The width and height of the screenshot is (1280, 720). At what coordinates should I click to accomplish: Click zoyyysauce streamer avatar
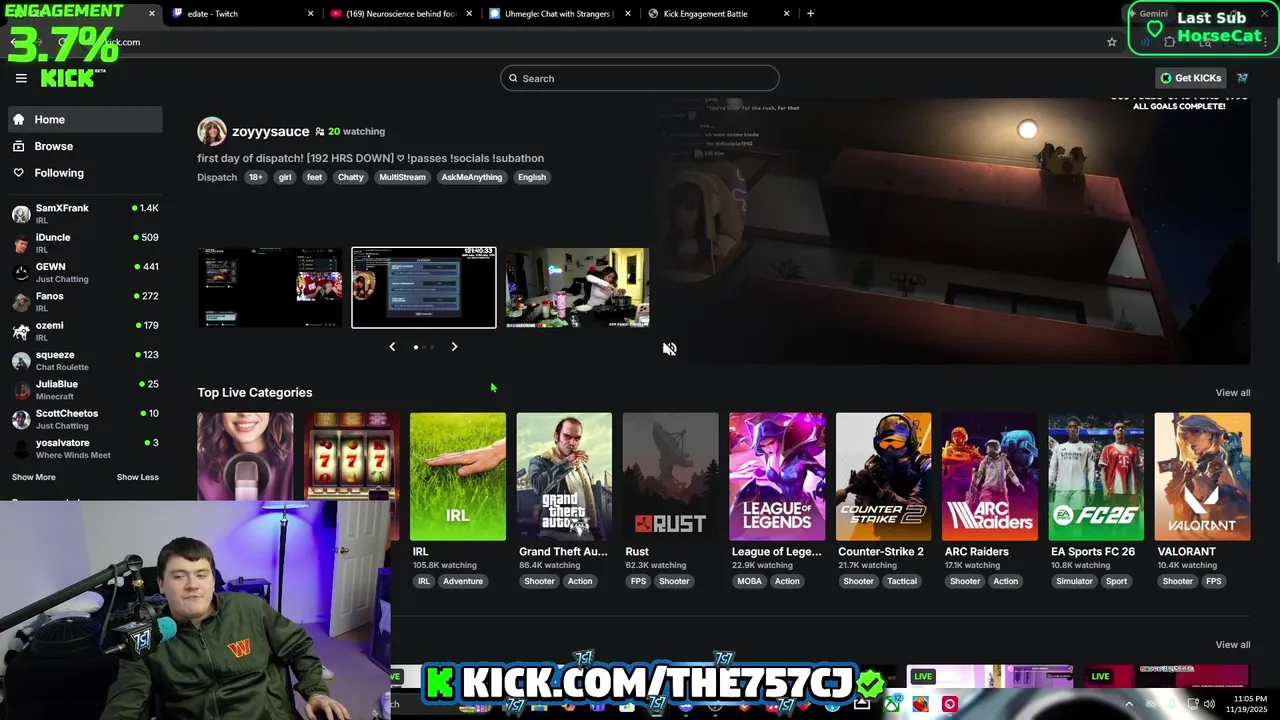211,131
